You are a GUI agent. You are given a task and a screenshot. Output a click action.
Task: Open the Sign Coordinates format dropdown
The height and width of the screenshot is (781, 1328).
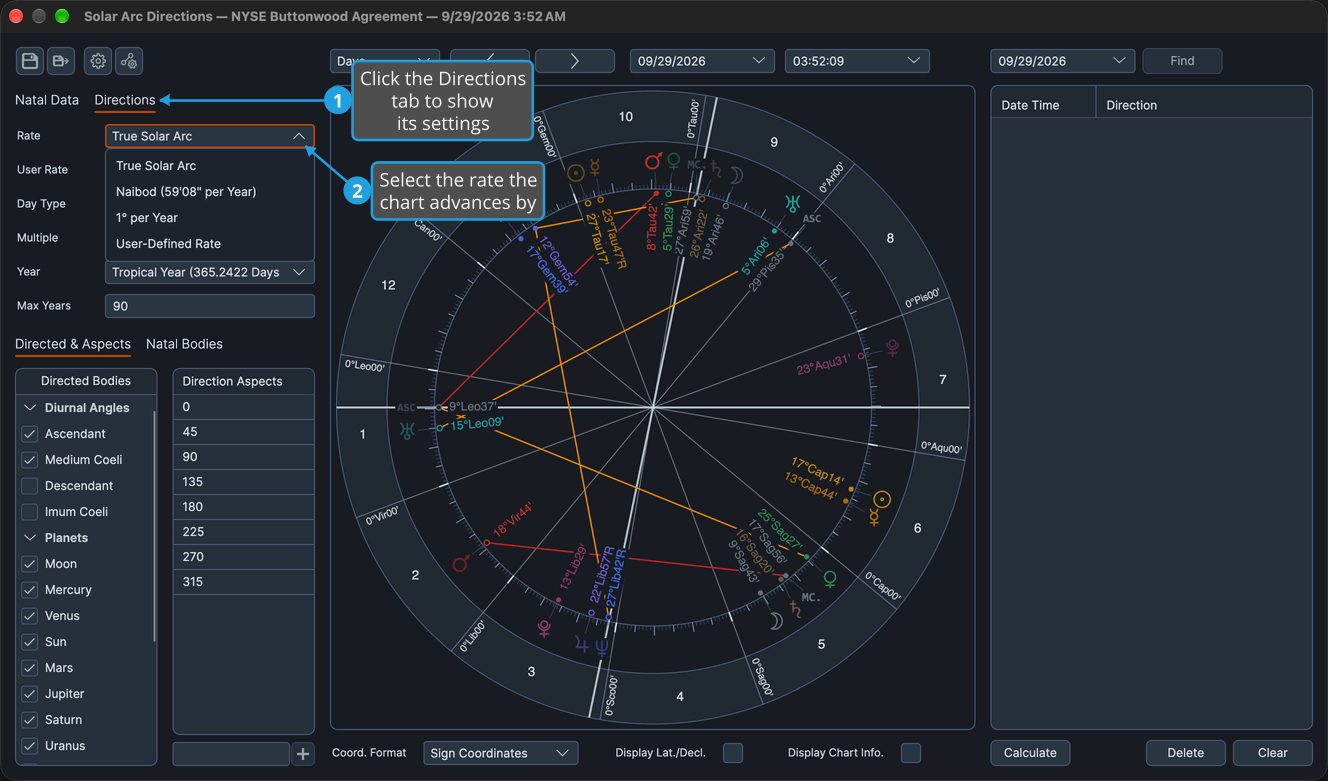pos(501,753)
